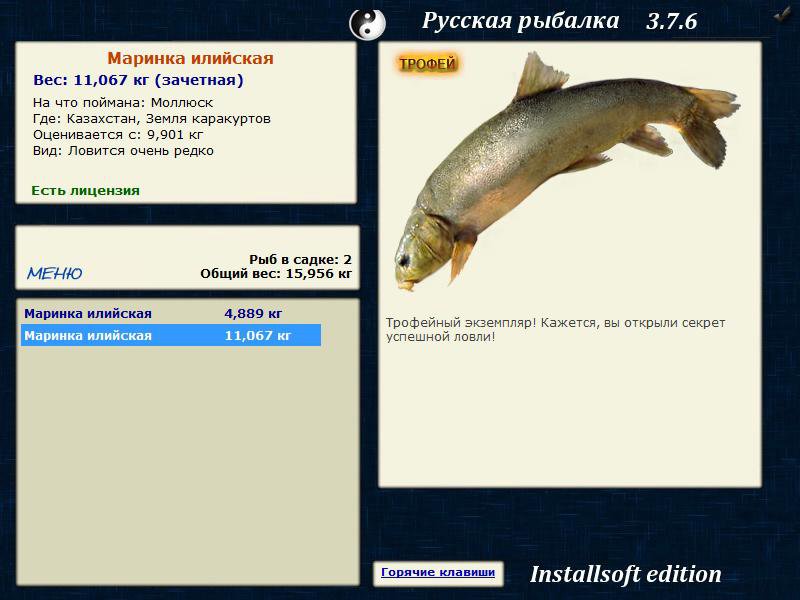
Task: Click the 3.7.6 version number
Action: coord(671,21)
